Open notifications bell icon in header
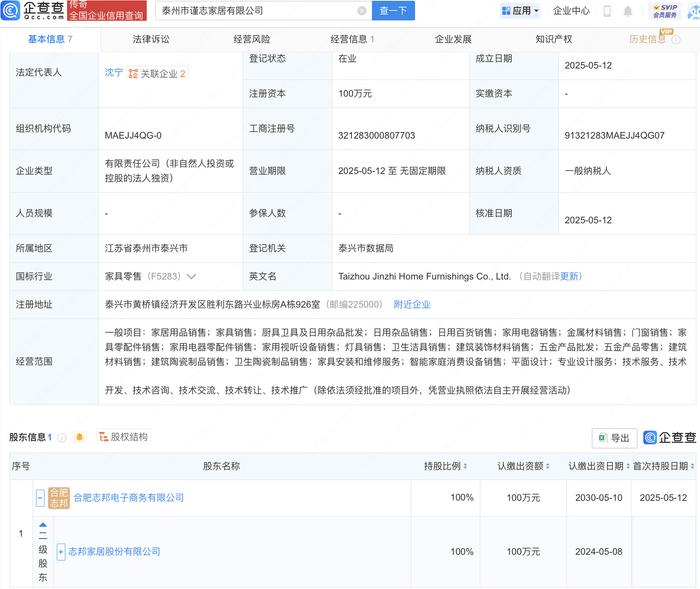 coord(628,11)
